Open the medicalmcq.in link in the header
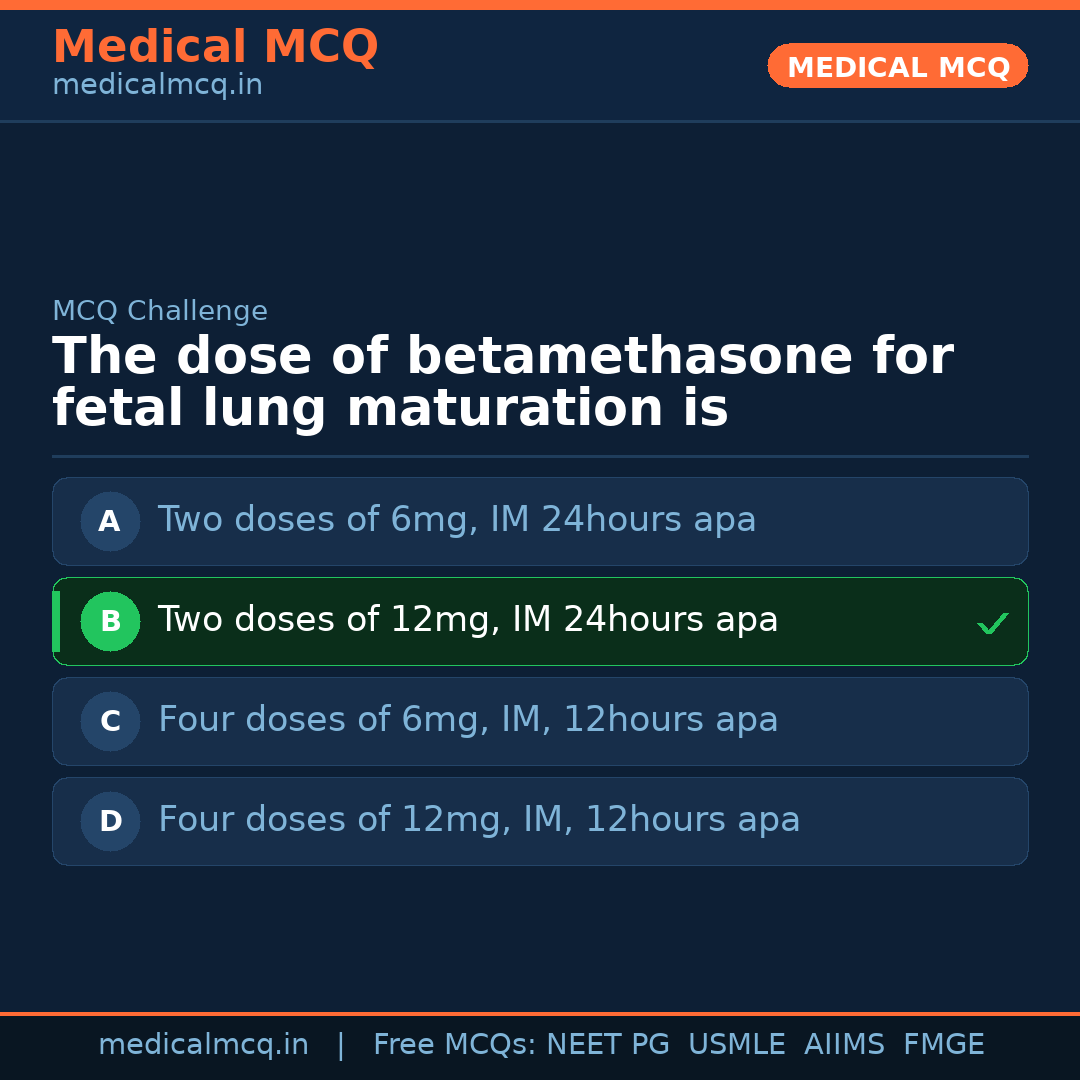Screen dimensions: 1080x1080 (x=157, y=86)
